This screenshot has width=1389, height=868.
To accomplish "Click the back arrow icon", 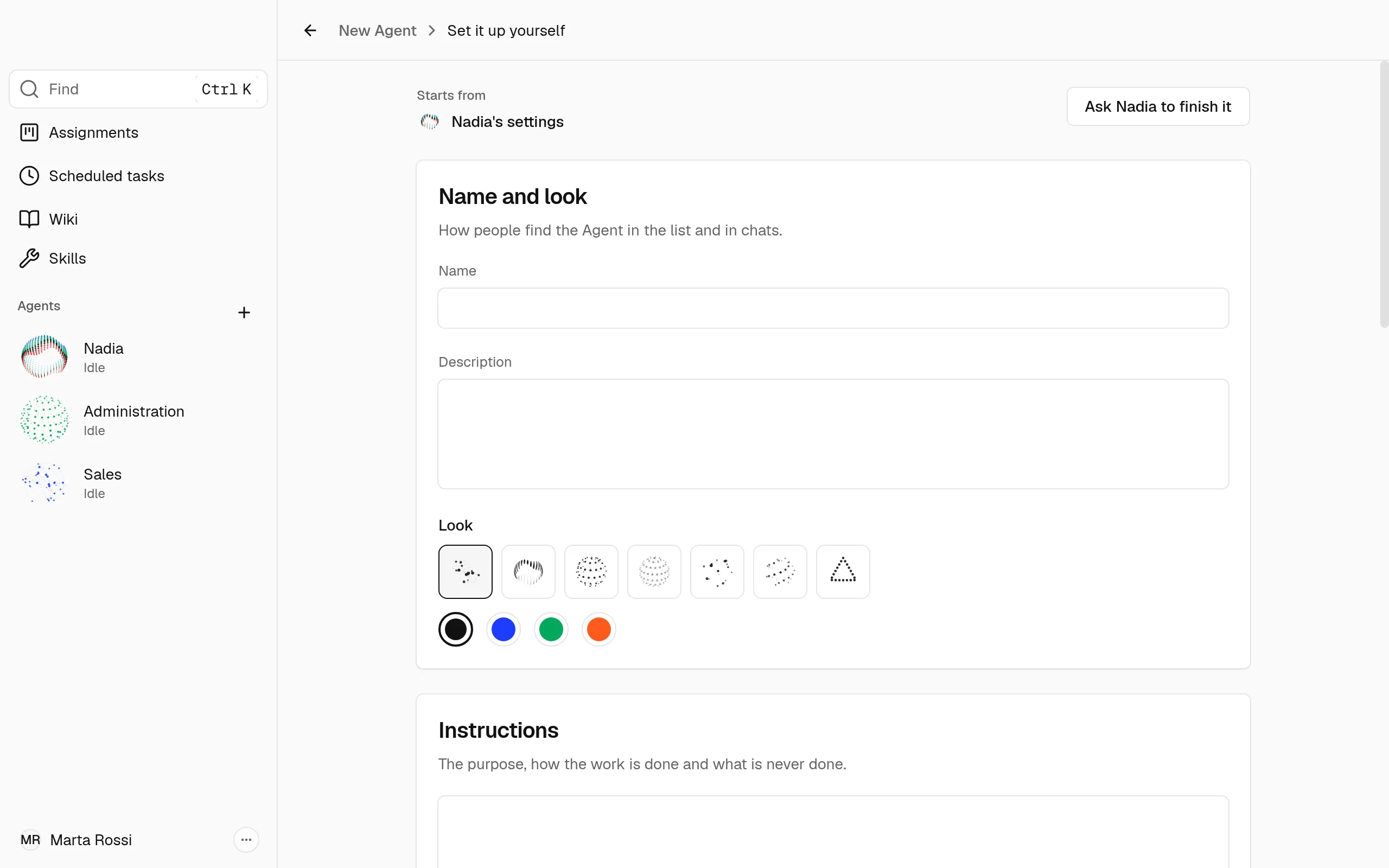I will 310,30.
